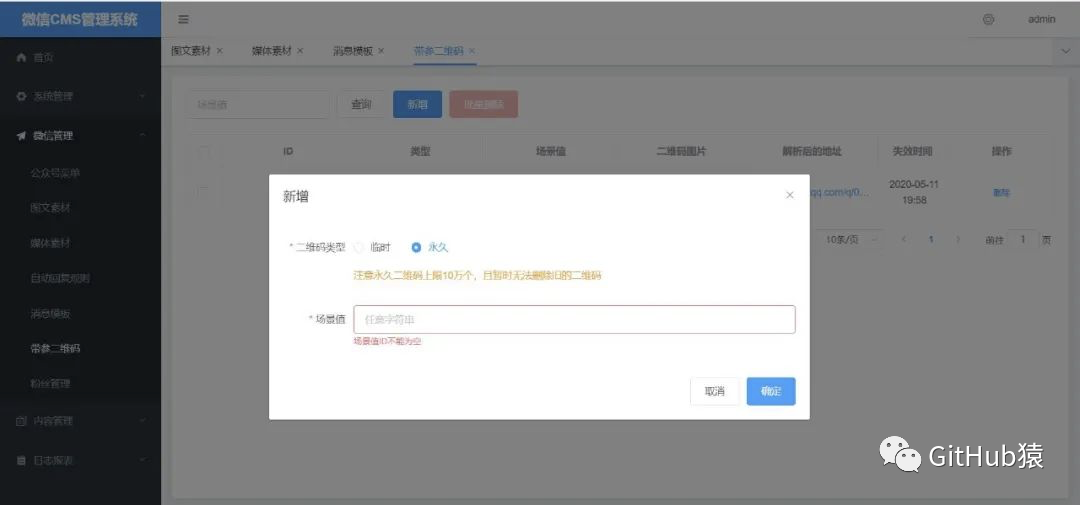
Task: Click the 前往 page number input
Action: [1023, 240]
